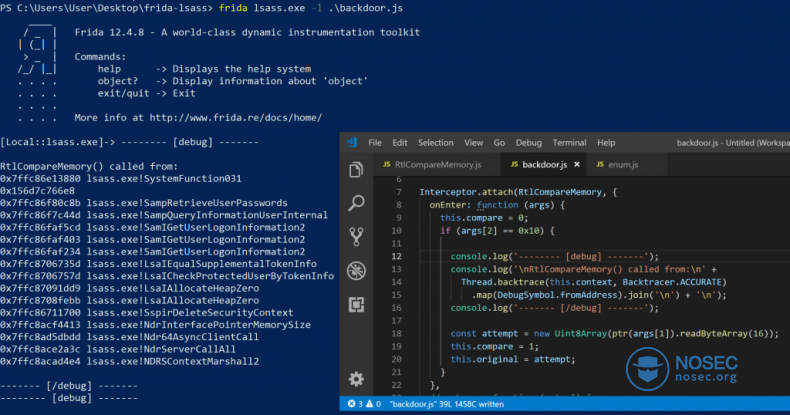Click 'LsaICheckProtectedUserByTokenInfo' terminal line
Screen dimensions: 790x415
(167, 276)
